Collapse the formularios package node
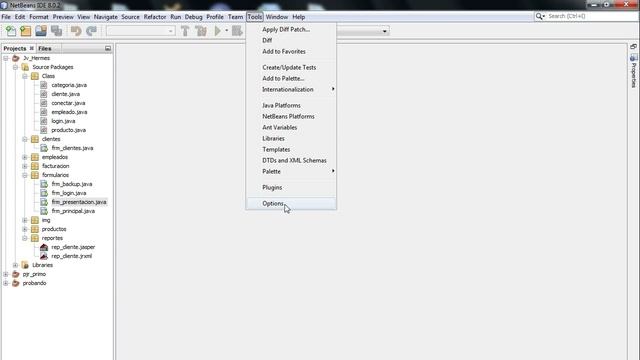This screenshot has height=360, width=640. point(24,175)
